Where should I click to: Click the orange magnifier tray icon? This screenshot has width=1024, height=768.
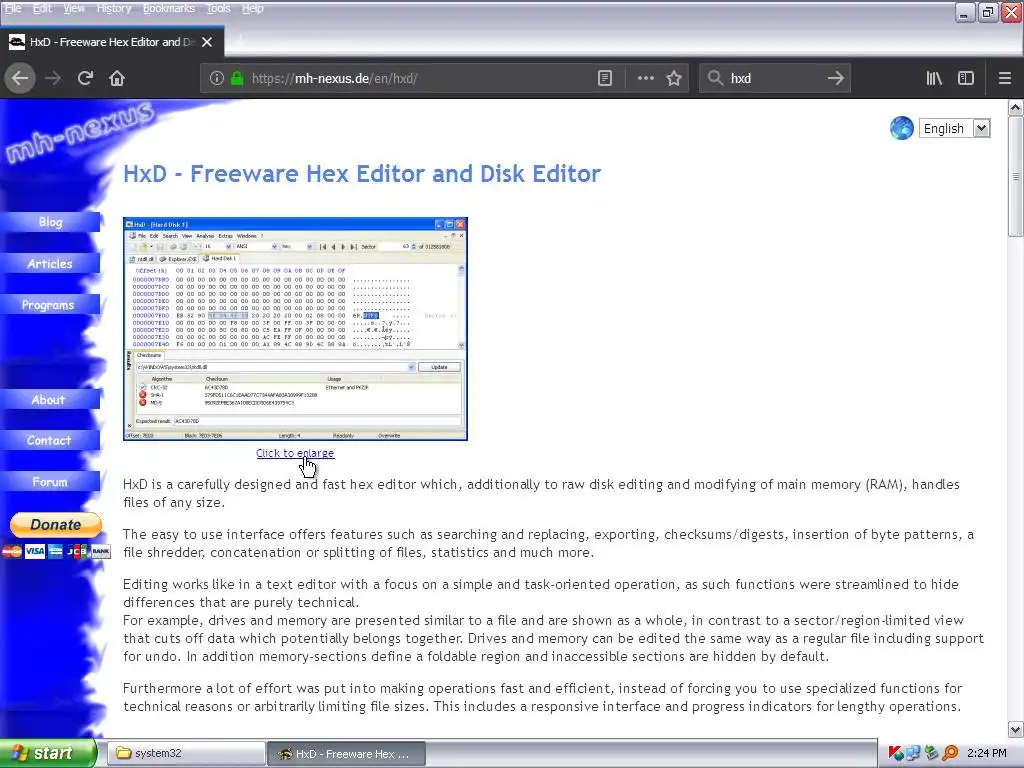(x=950, y=754)
